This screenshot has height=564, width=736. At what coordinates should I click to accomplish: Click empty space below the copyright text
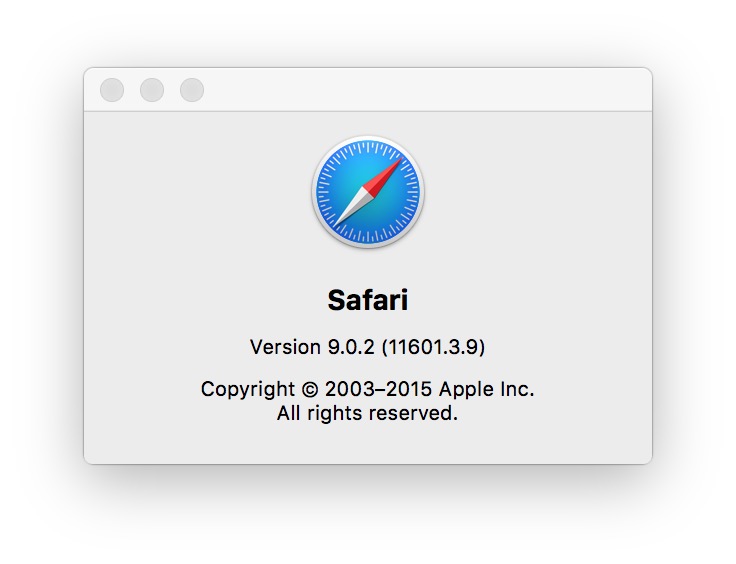click(368, 443)
